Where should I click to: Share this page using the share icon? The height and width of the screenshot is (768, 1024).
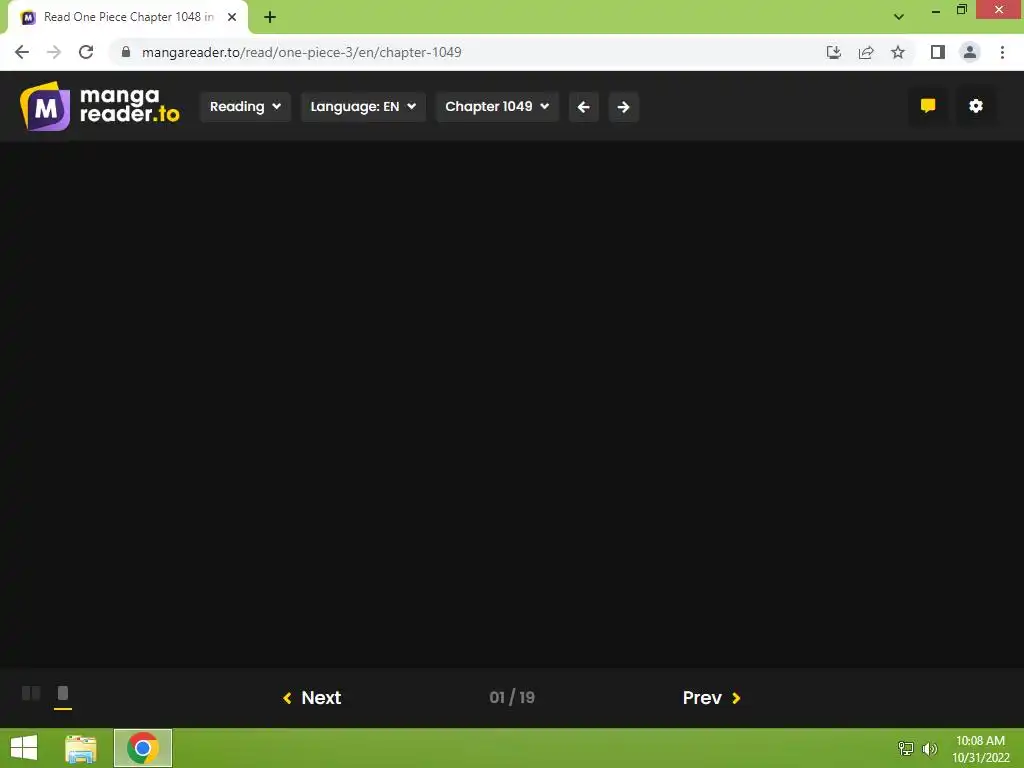(x=866, y=52)
